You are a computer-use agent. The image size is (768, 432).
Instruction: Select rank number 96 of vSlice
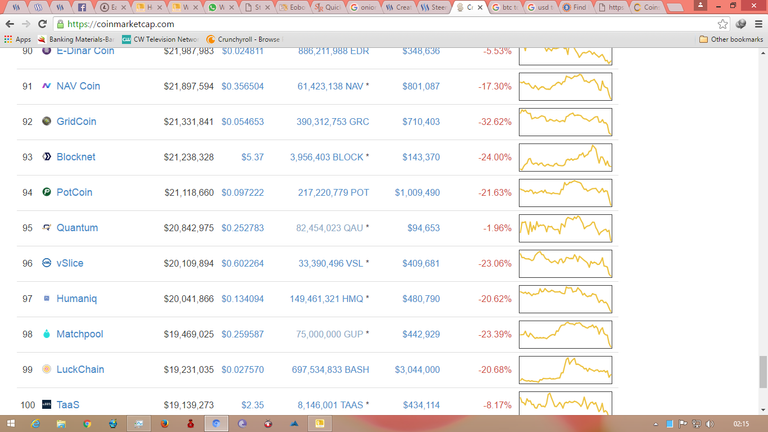pyautogui.click(x=27, y=264)
